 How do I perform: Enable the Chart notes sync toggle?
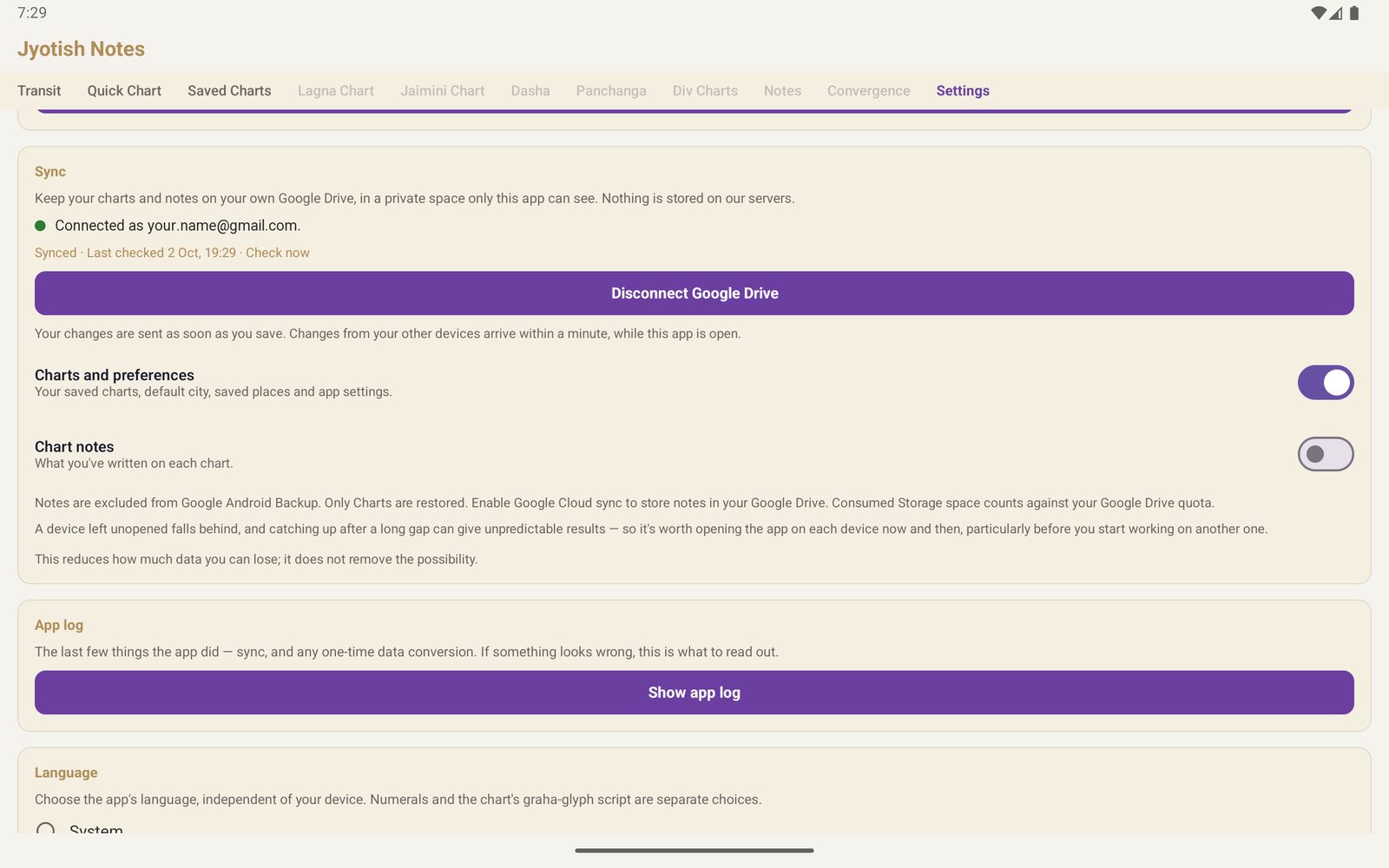[x=1326, y=454]
